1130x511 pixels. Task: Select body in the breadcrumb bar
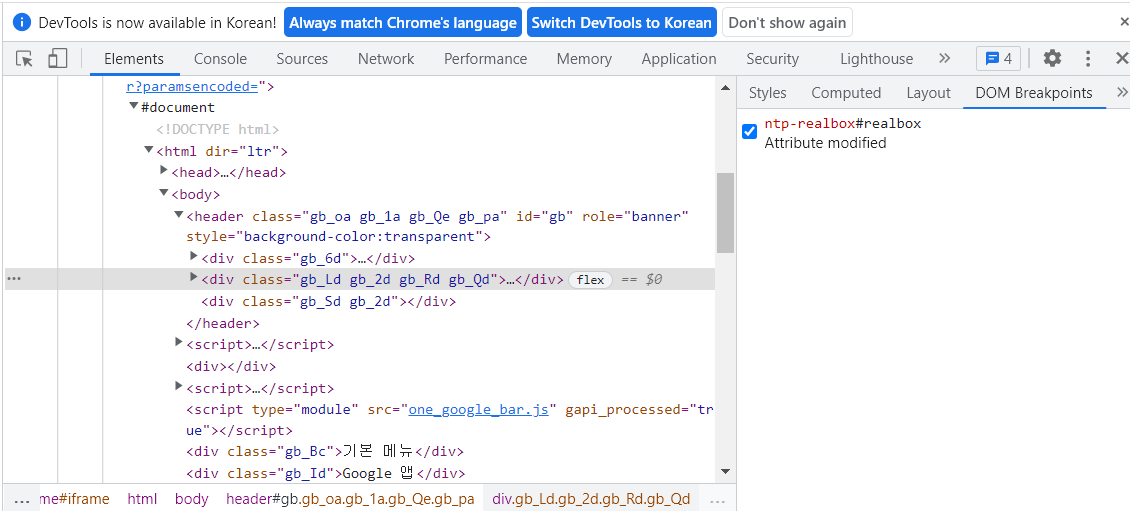pyautogui.click(x=192, y=499)
